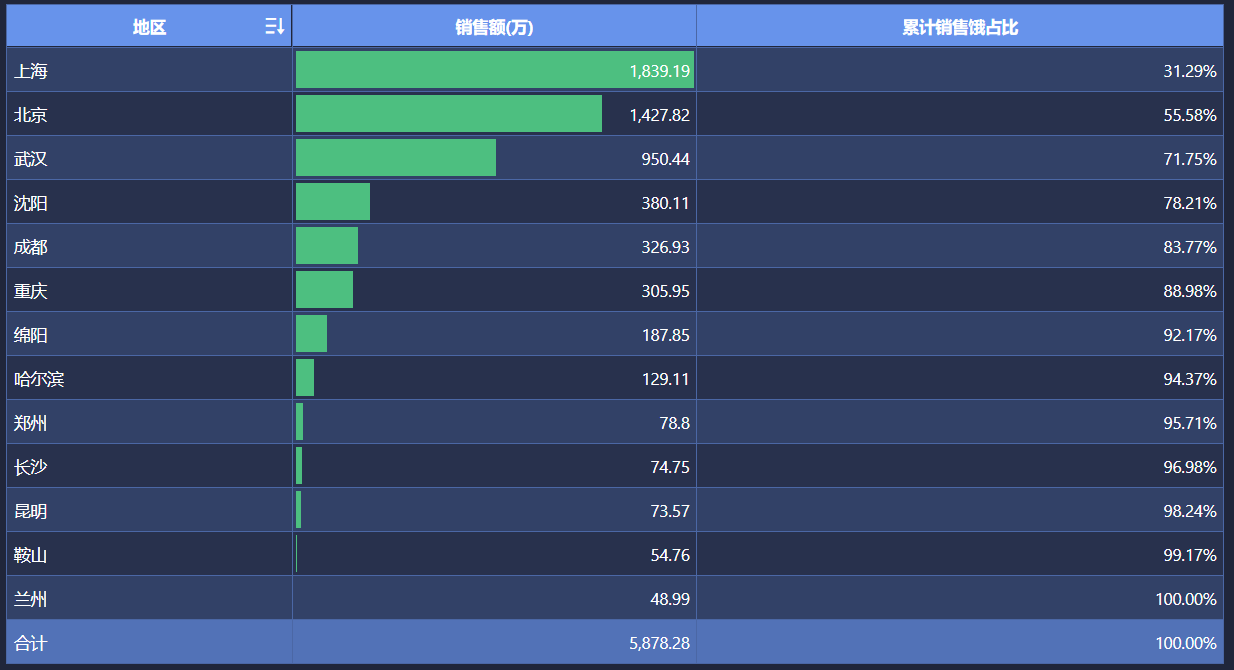Click the 地区 column header label
This screenshot has width=1234, height=670.
click(x=149, y=27)
